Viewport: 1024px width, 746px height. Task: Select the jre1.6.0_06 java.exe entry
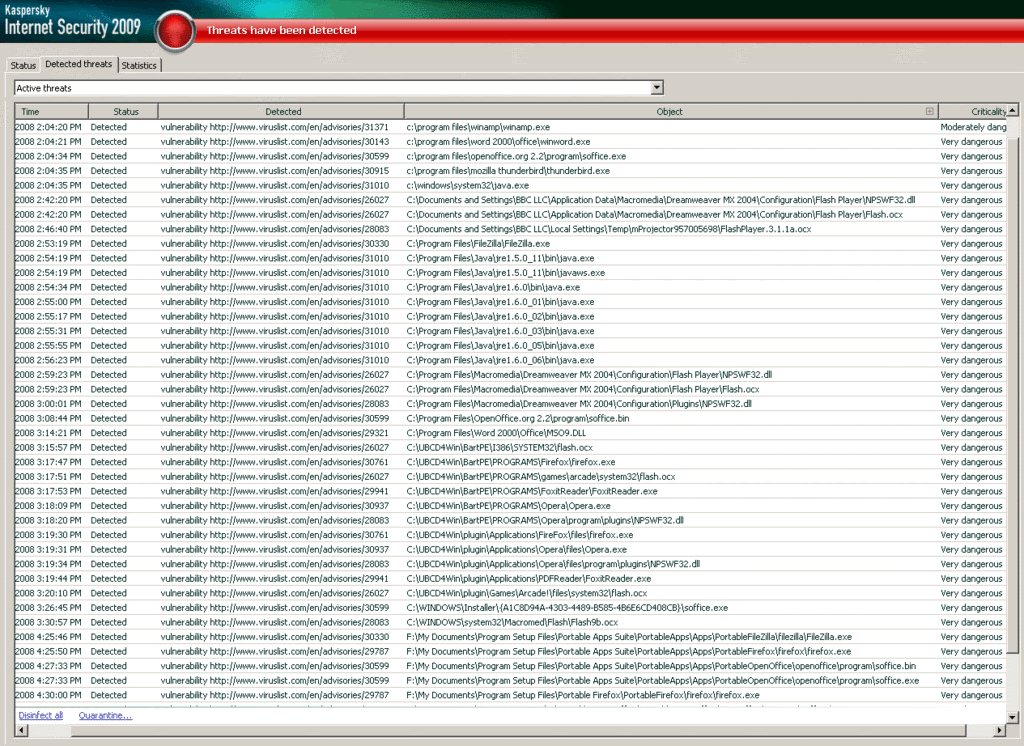500,361
